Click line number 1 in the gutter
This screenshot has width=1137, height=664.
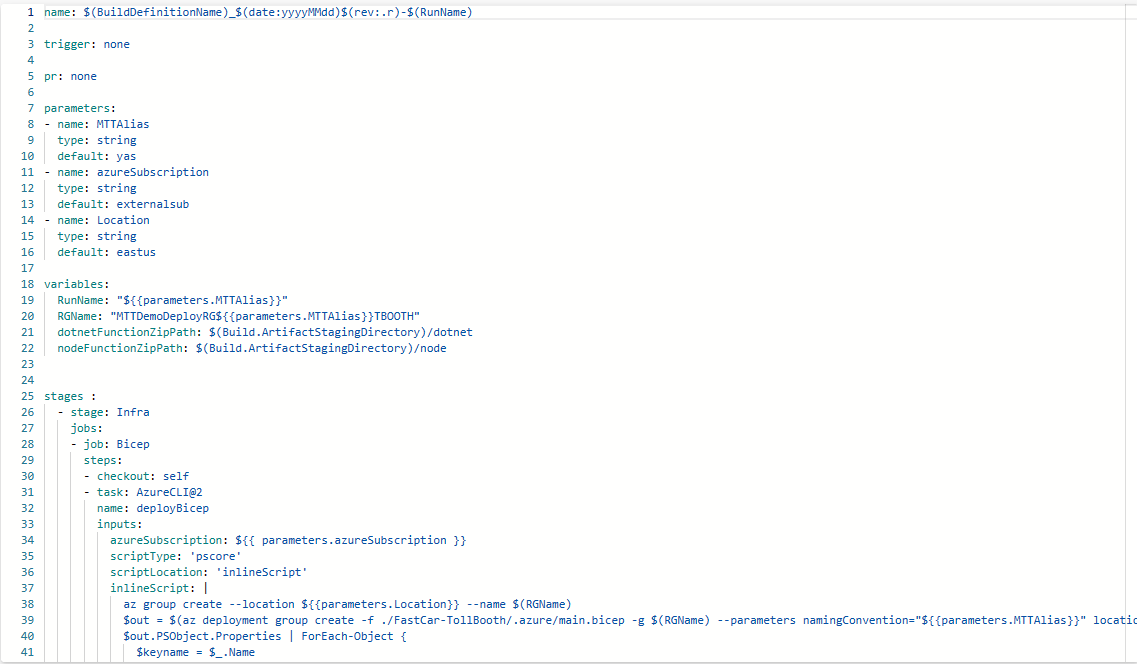click(x=30, y=12)
